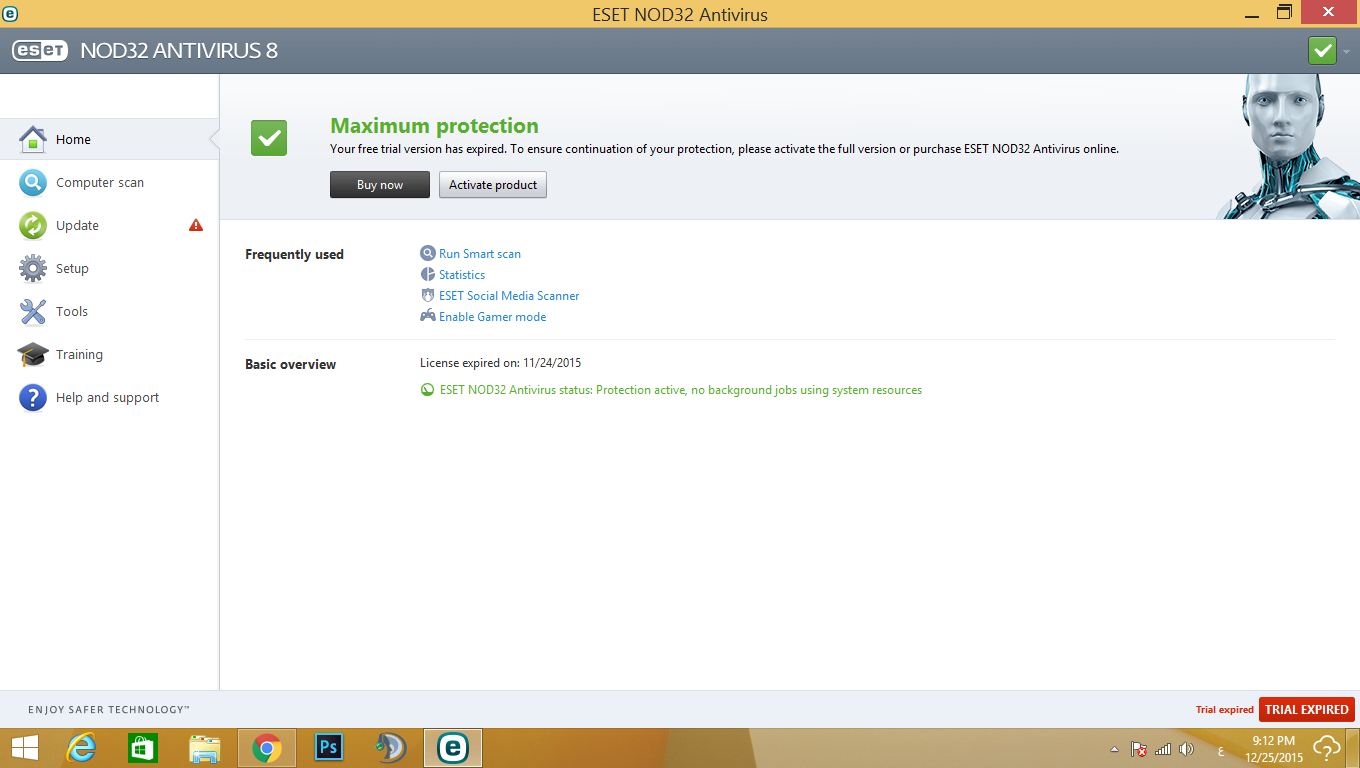1360x768 pixels.
Task: Open the Statistics link
Action: (462, 275)
